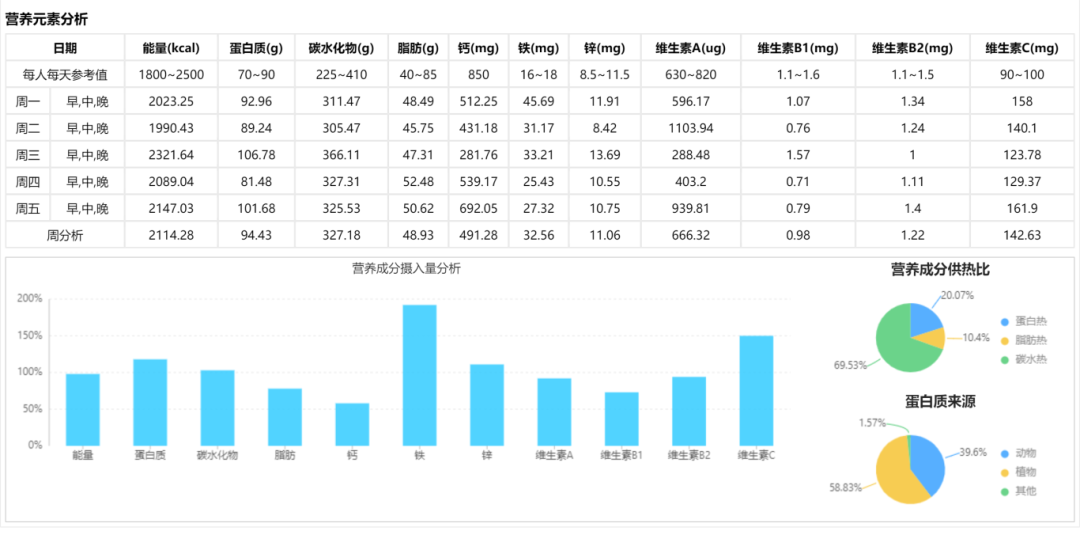This screenshot has width=1080, height=546.
Task: Click 早,中,晚 in the 周三 row
Action: (87, 155)
